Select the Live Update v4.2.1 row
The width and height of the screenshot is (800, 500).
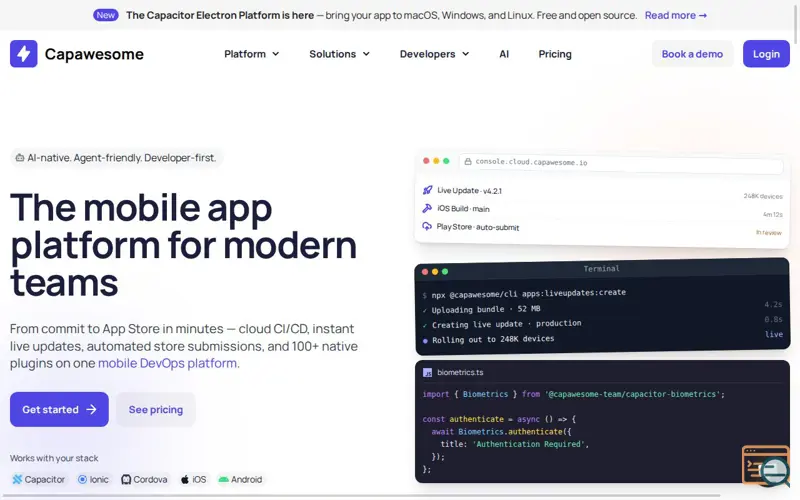pos(602,192)
